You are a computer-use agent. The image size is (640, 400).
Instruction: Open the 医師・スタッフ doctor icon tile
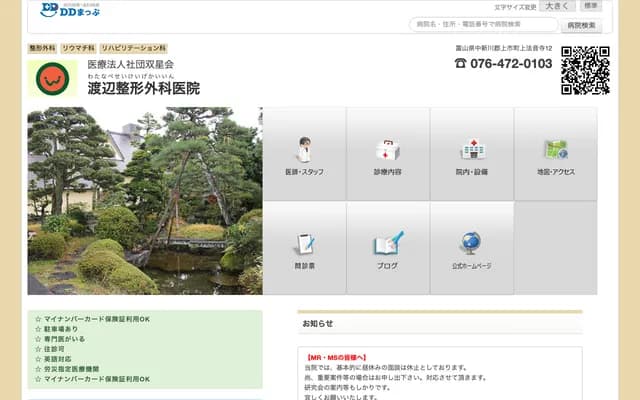pyautogui.click(x=304, y=154)
